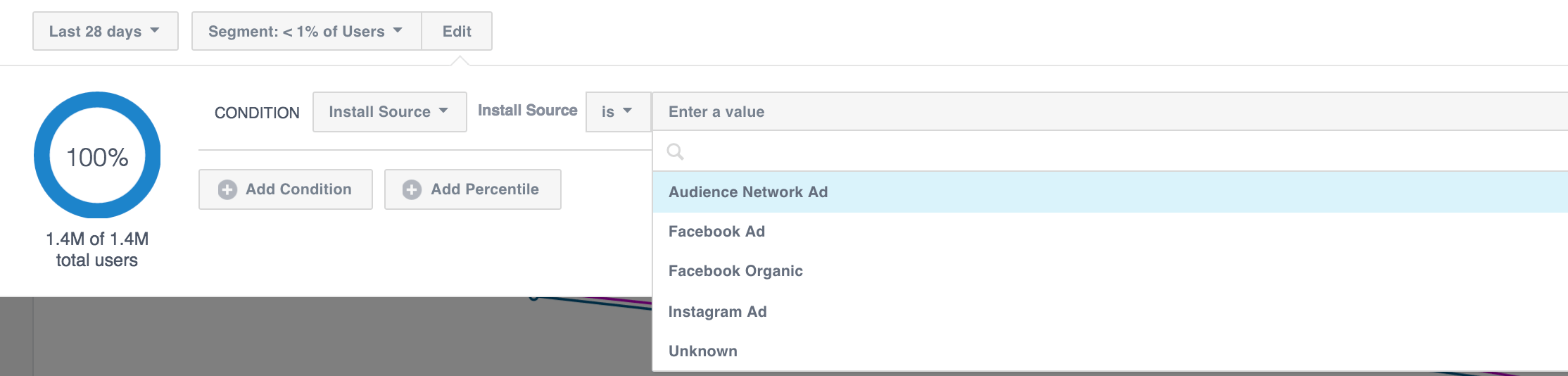Open the 'is' operator dropdown
This screenshot has width=1568, height=376.
pos(617,112)
